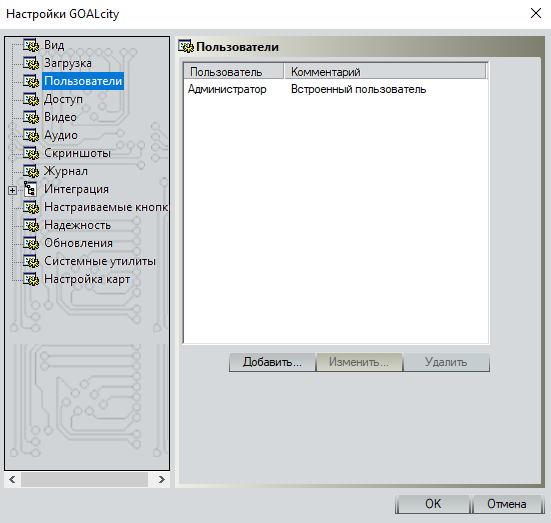Image resolution: width=551 pixels, height=523 pixels.
Task: Click the icon beside Системные утилиты
Action: 31,261
